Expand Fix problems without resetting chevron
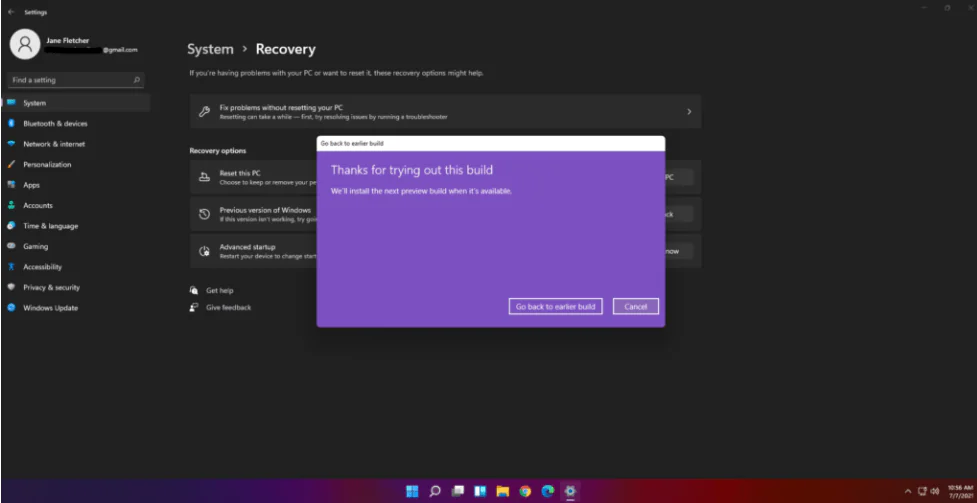977x503 pixels. point(688,112)
